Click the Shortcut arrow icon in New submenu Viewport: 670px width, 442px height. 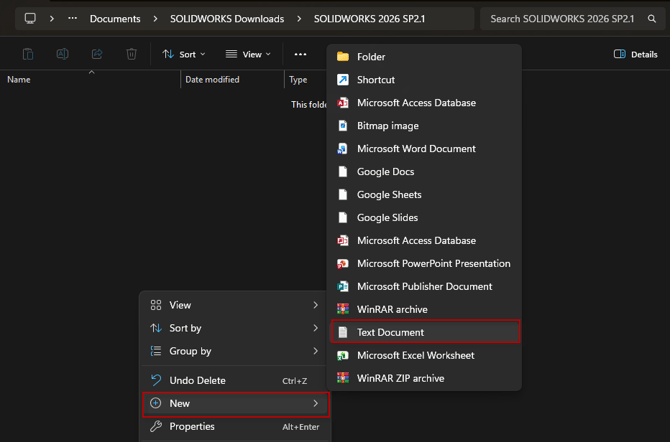343,80
